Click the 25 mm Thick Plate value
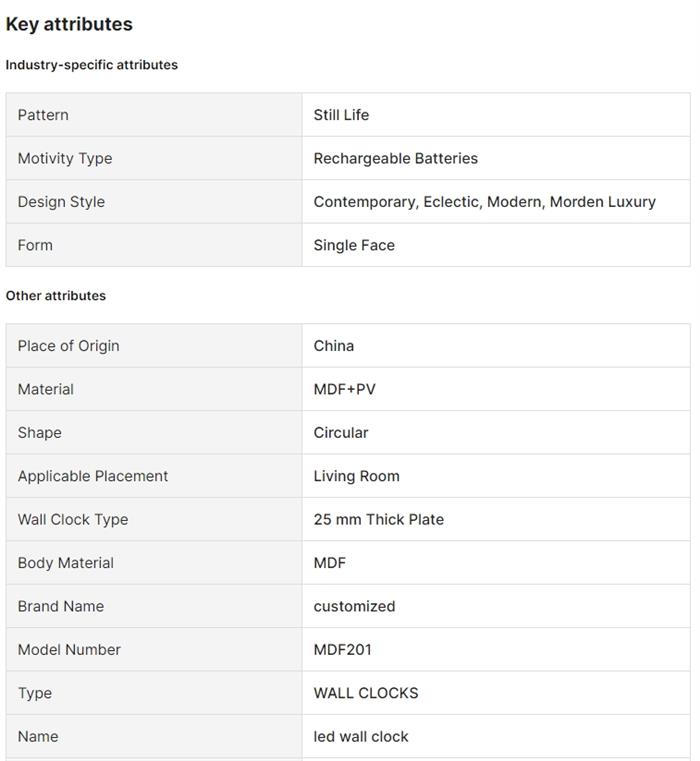700x761 pixels. pyautogui.click(x=378, y=520)
